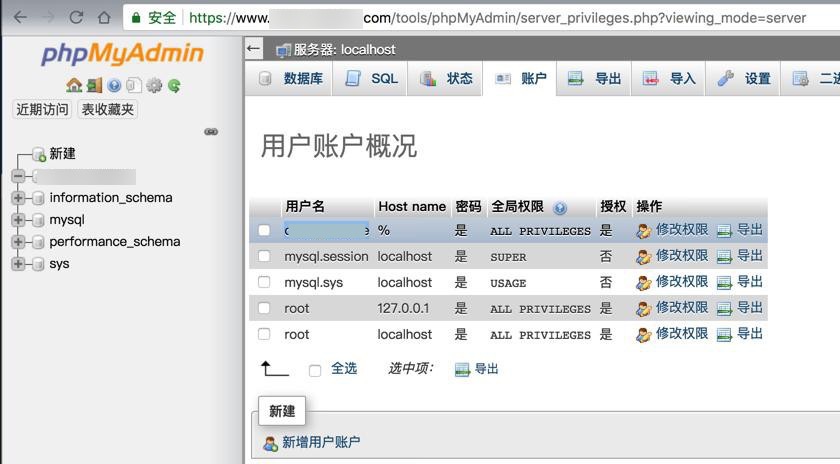Open the 账户 tab
Image resolution: width=840 pixels, height=464 pixels.
pyautogui.click(x=520, y=79)
